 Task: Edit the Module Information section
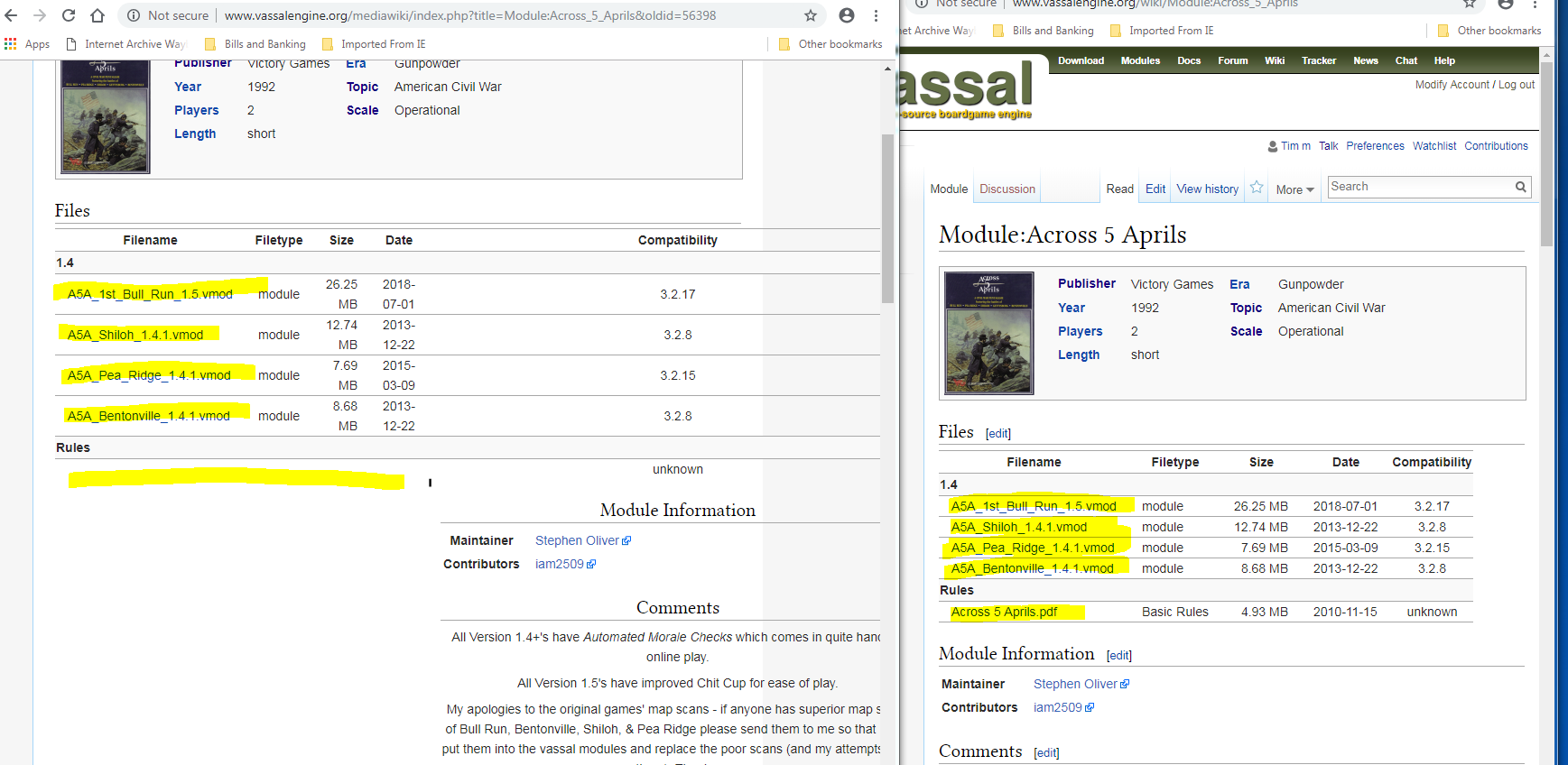pos(1119,656)
